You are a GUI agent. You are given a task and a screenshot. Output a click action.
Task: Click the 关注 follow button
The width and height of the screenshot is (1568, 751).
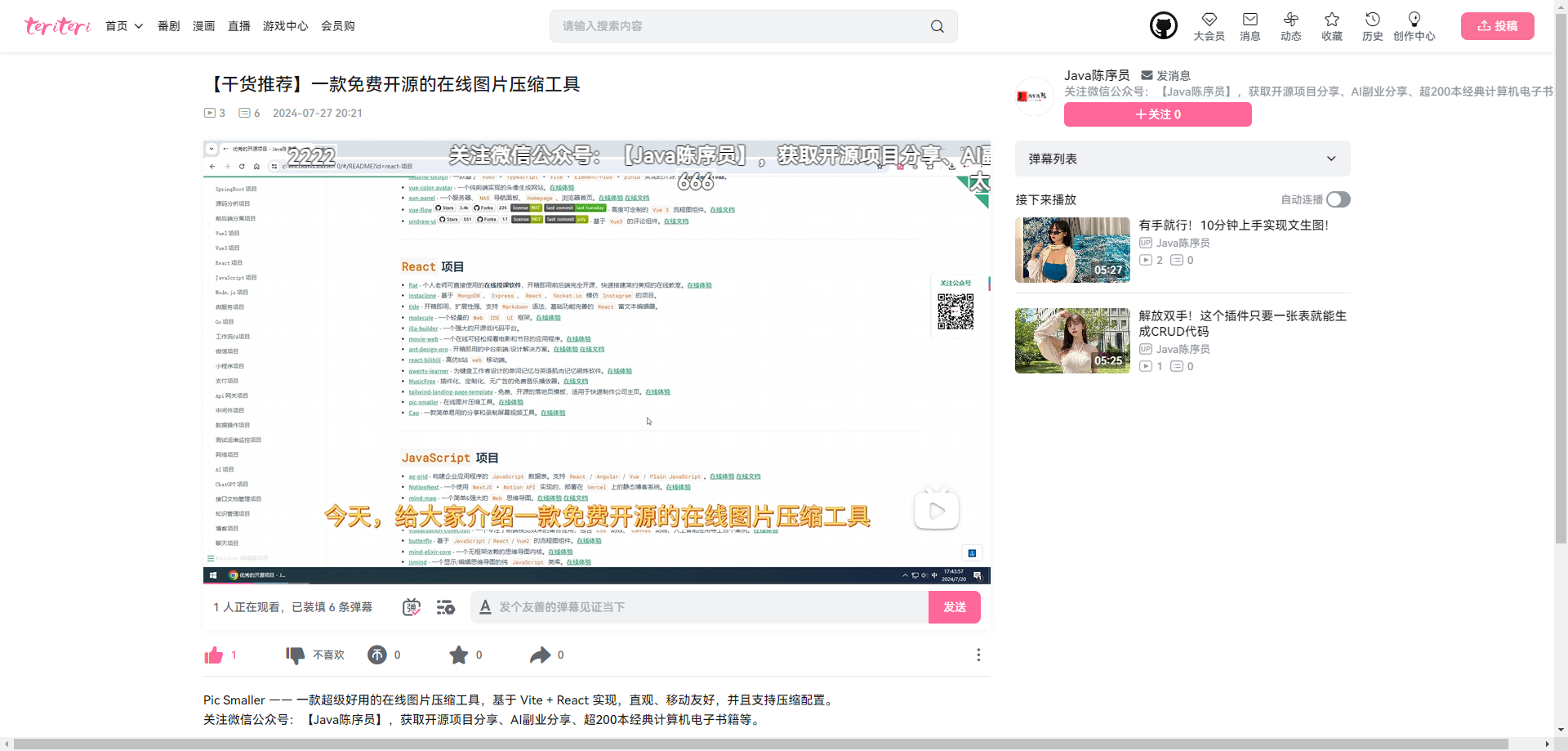tap(1158, 114)
